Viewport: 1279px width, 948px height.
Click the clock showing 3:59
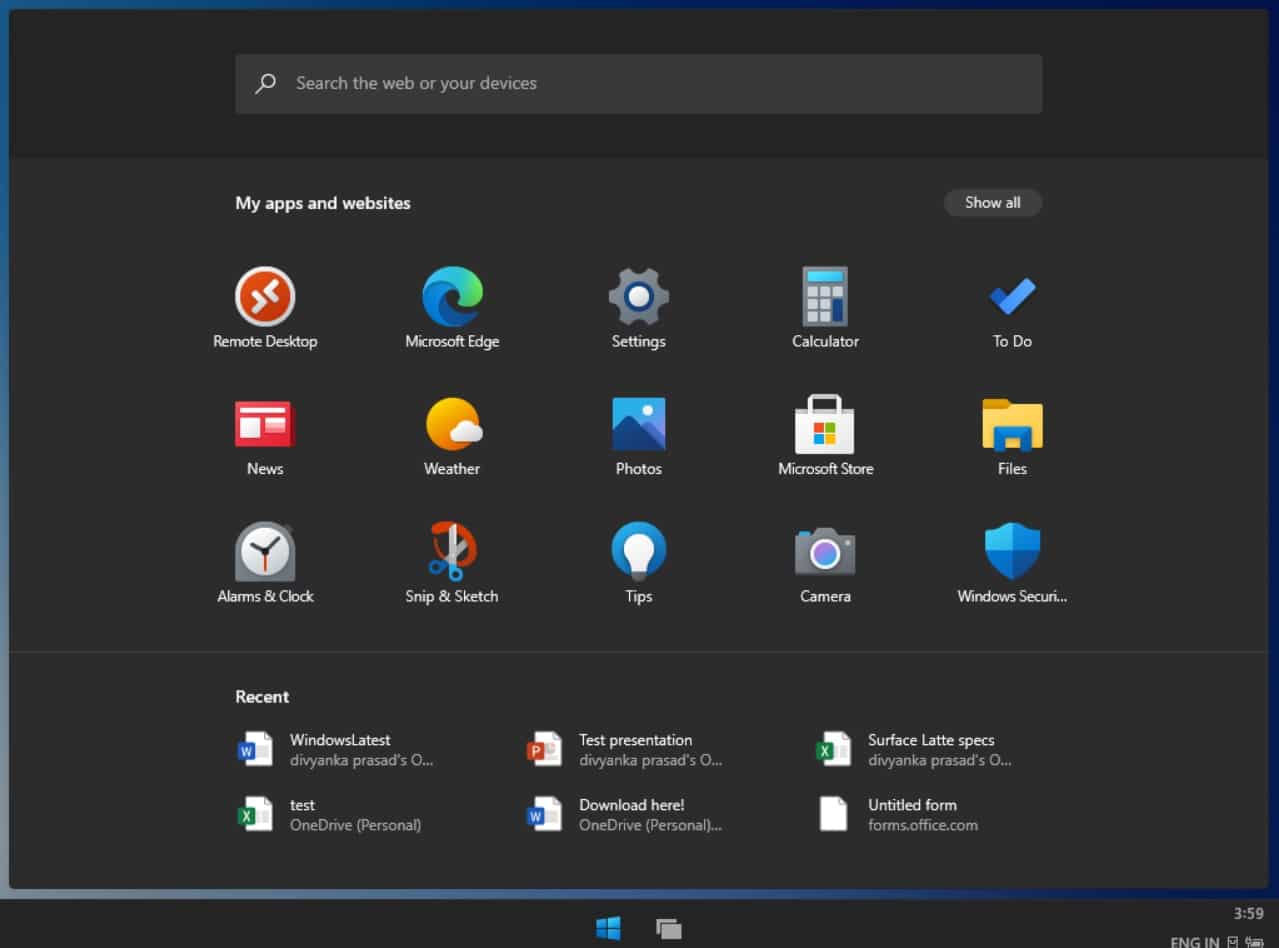coord(1248,913)
